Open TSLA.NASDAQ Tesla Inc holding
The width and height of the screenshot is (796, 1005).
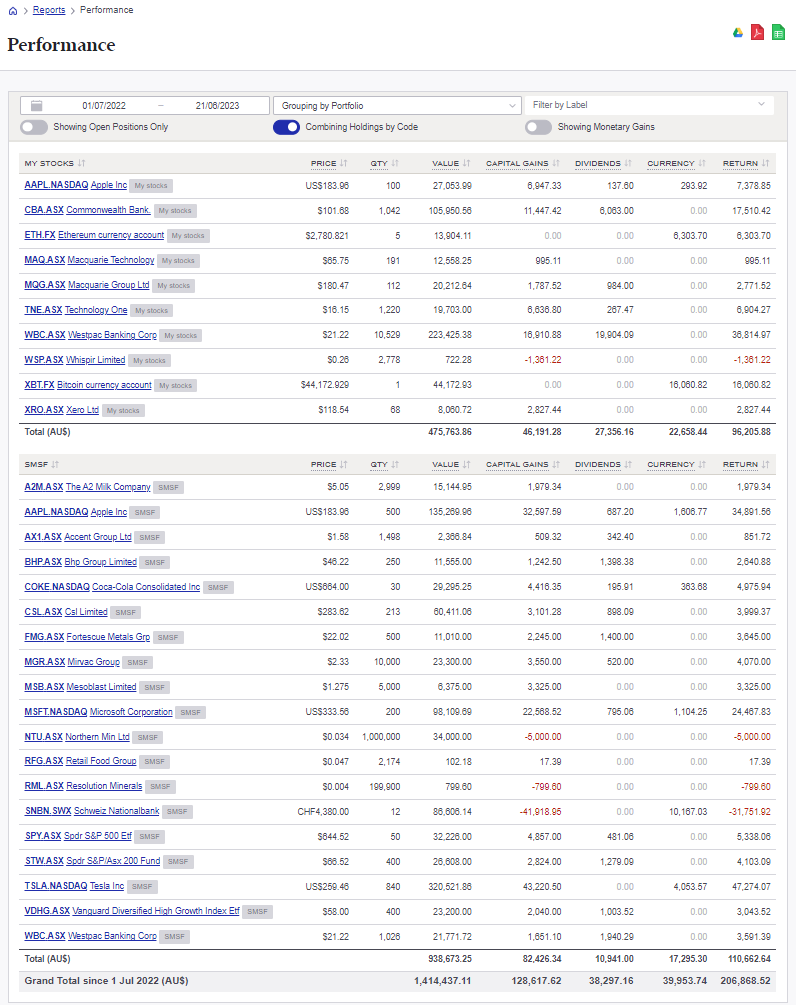(x=74, y=886)
